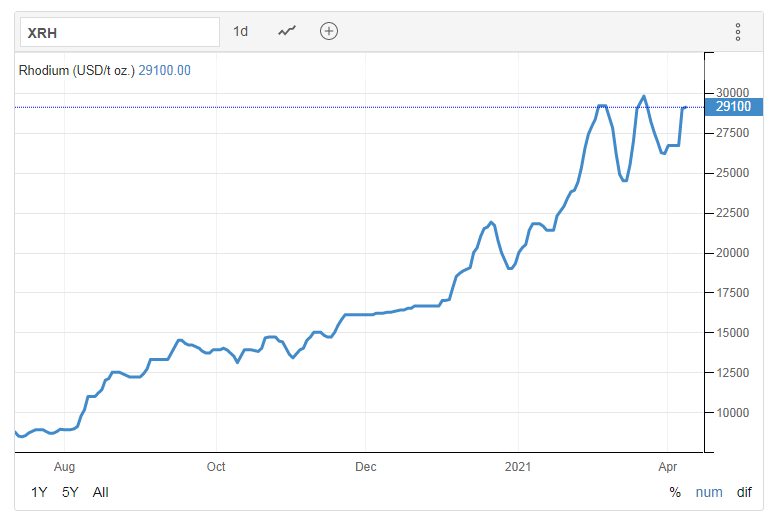The image size is (778, 522).
Task: Open the 1d interval dropdown
Action: [x=240, y=31]
